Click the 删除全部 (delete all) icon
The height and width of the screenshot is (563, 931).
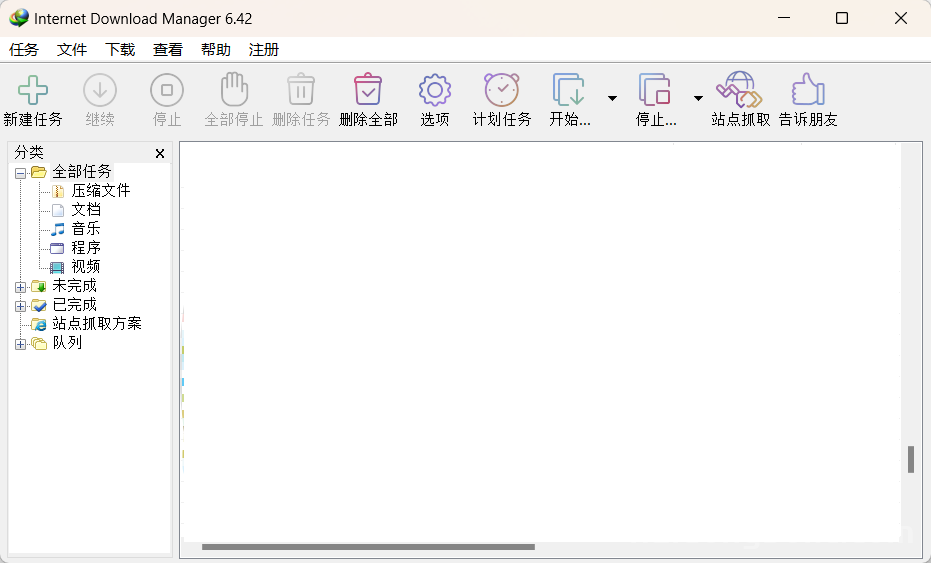[x=368, y=90]
